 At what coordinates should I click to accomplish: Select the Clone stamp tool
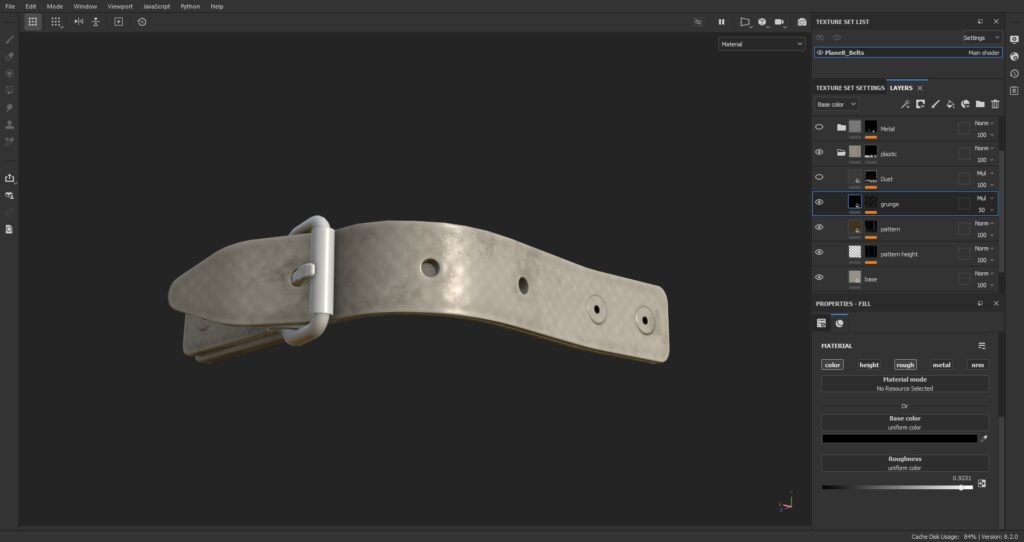(9, 124)
